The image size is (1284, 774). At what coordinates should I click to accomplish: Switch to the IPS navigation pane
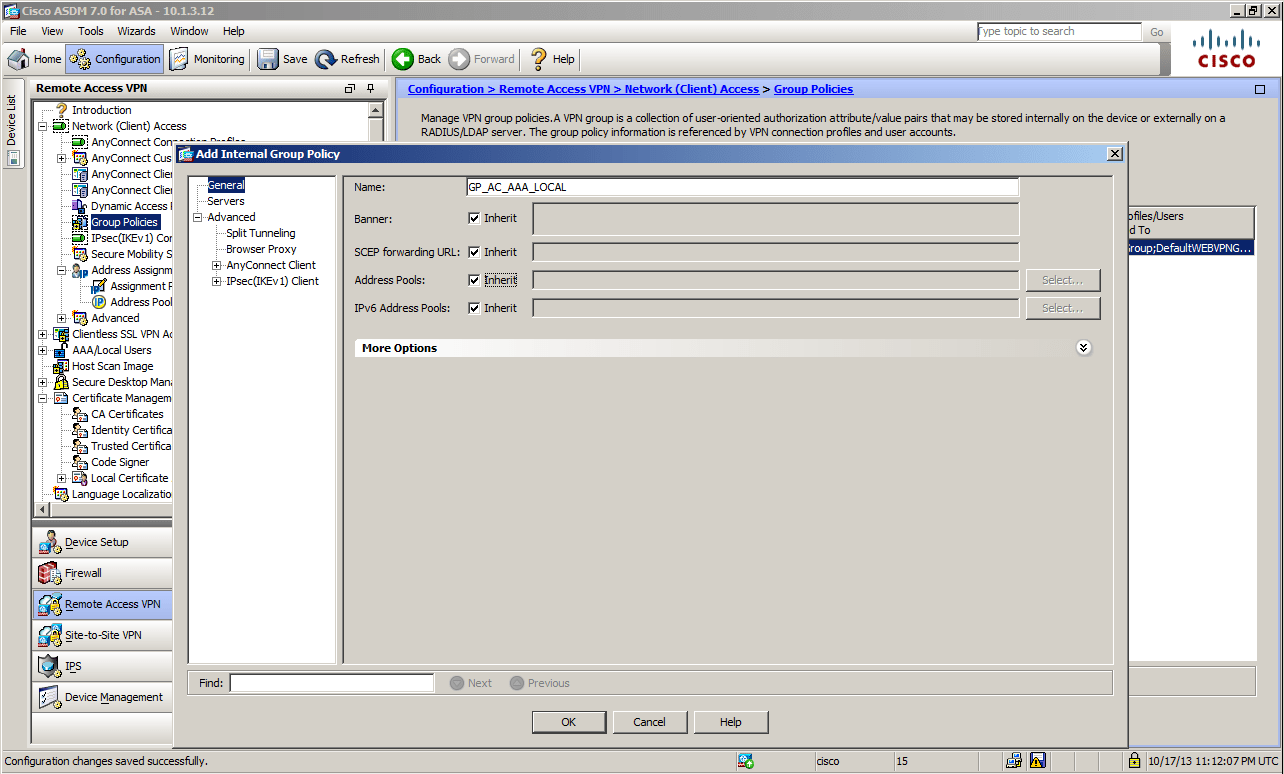pyautogui.click(x=102, y=666)
